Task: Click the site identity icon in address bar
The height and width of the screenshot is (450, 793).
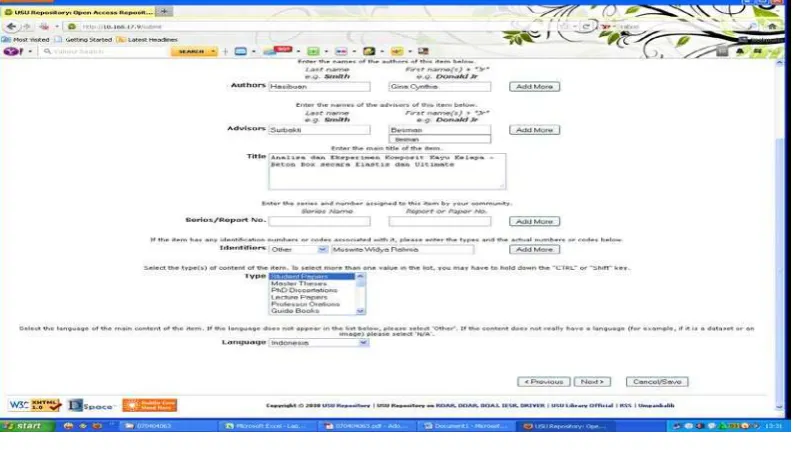Action: pyautogui.click(x=72, y=26)
